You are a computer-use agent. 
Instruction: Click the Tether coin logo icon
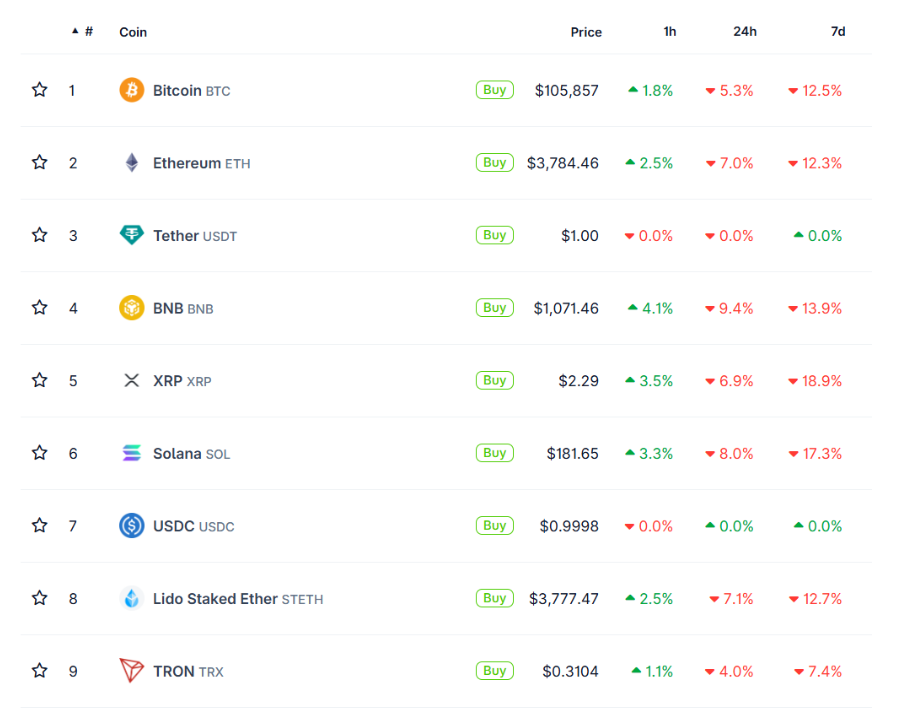(132, 235)
